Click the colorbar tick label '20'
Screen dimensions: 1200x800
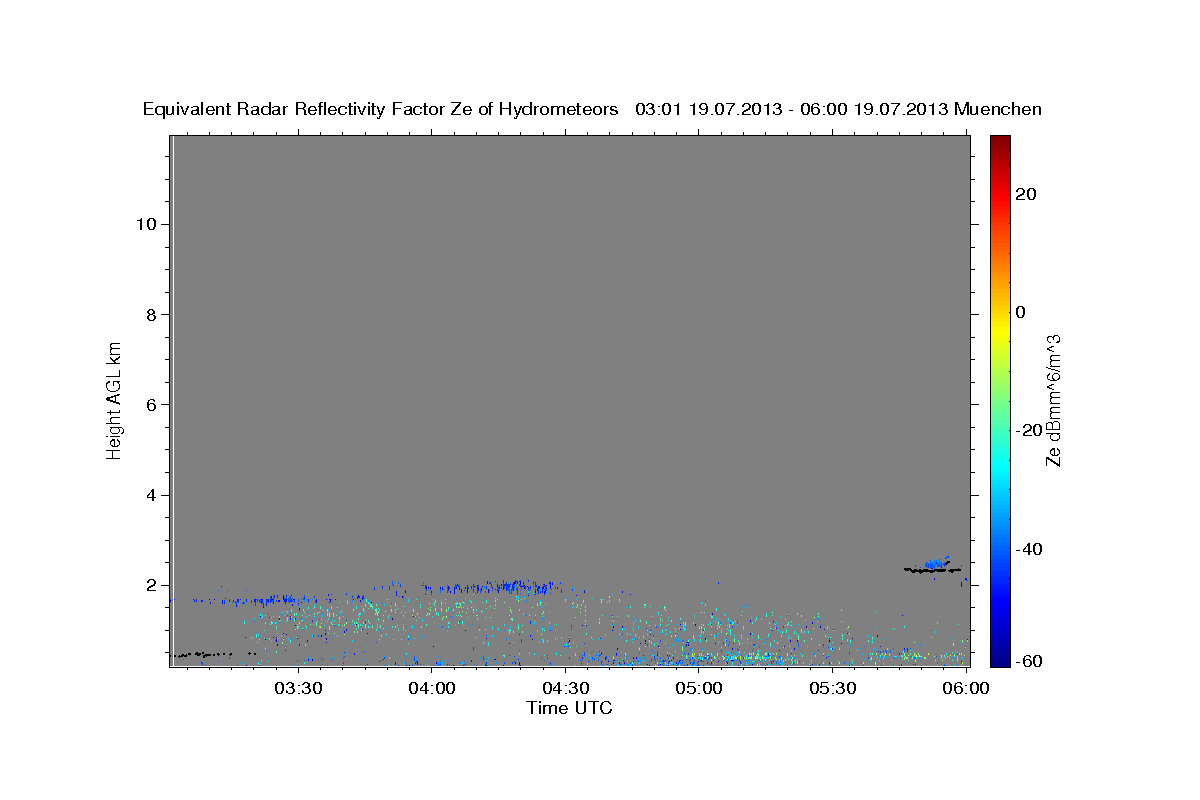coord(1025,194)
